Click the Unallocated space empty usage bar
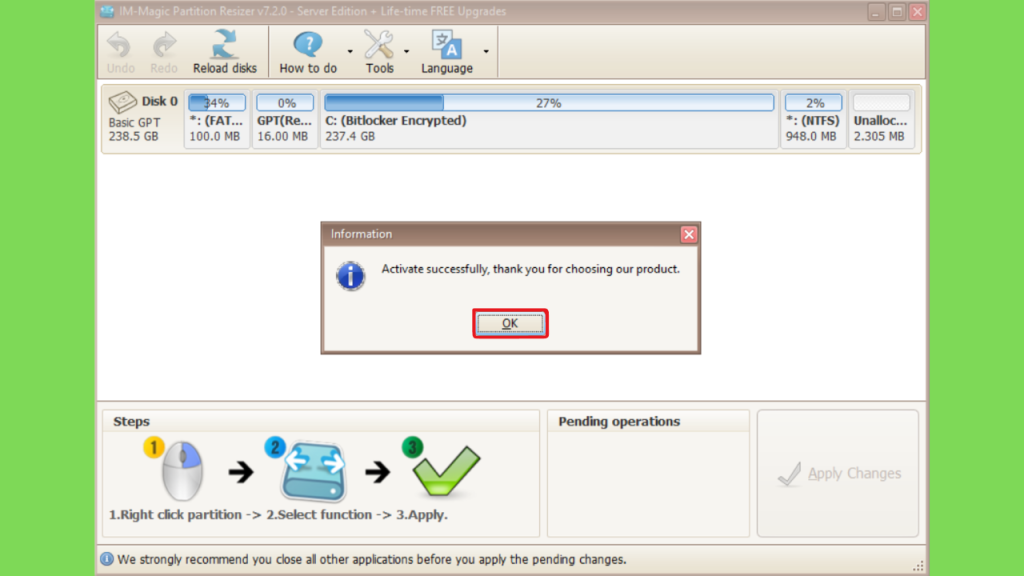1024x576 pixels. (x=881, y=103)
